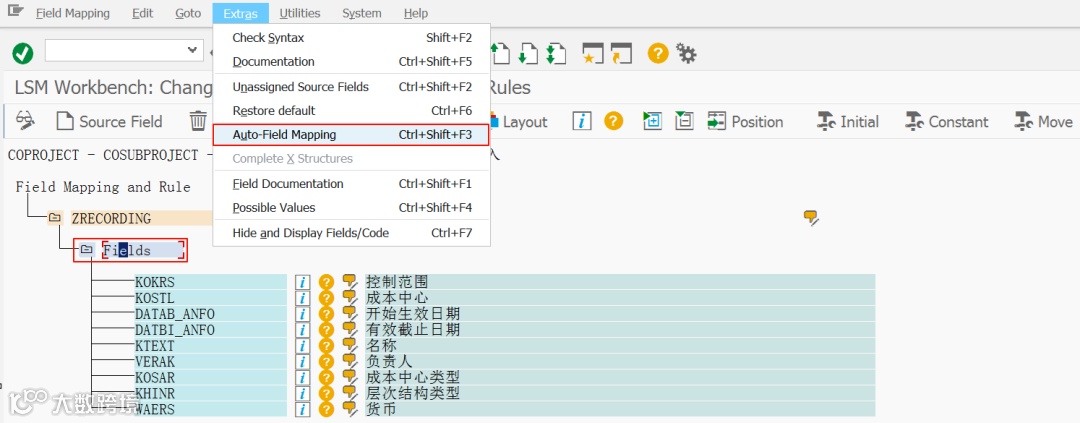Image resolution: width=1080 pixels, height=423 pixels.
Task: Click the description text 有效截止日期
Action: (413, 330)
